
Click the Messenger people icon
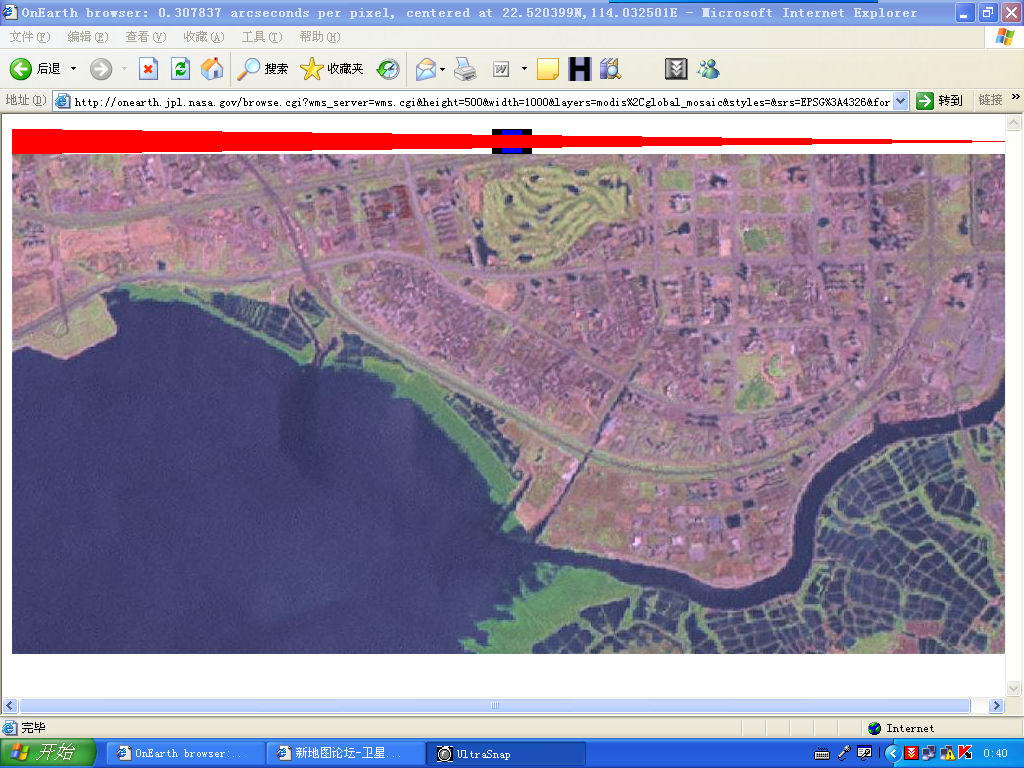(x=708, y=69)
